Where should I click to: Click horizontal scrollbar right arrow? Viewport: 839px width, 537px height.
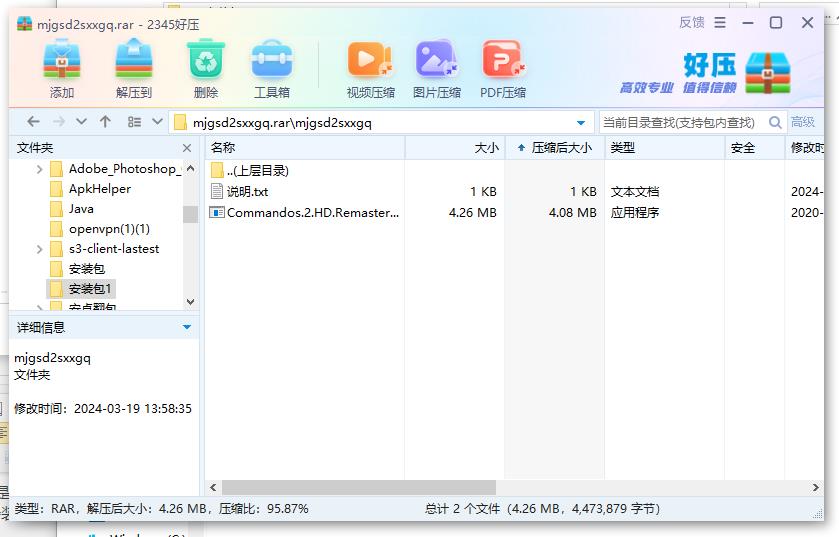[815, 487]
